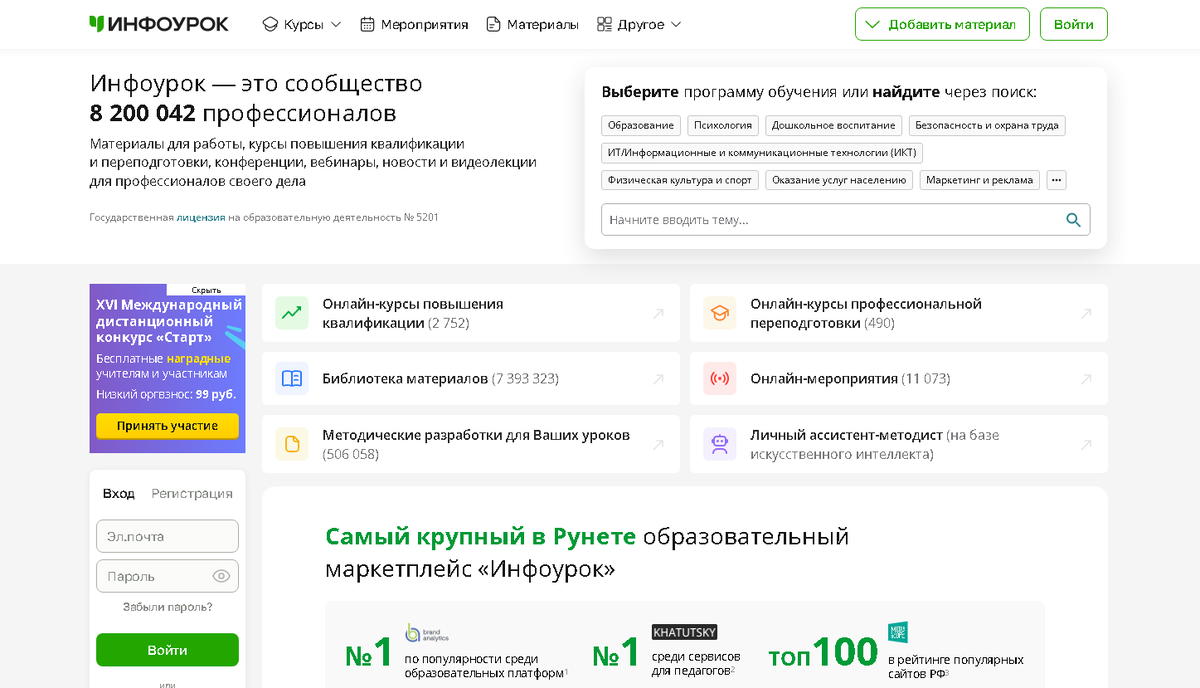Open Методические разработки для Ваших уроков card

click(x=471, y=444)
